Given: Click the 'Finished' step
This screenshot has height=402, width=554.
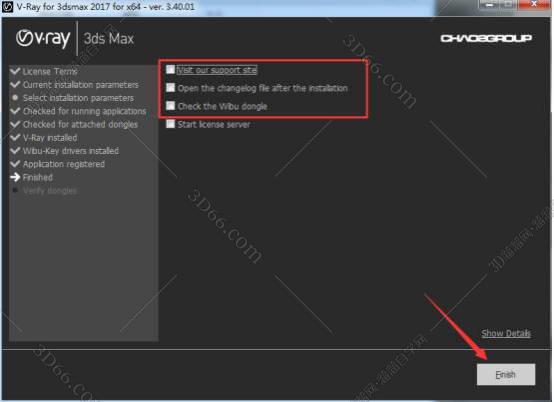Looking at the screenshot, I should coord(37,177).
